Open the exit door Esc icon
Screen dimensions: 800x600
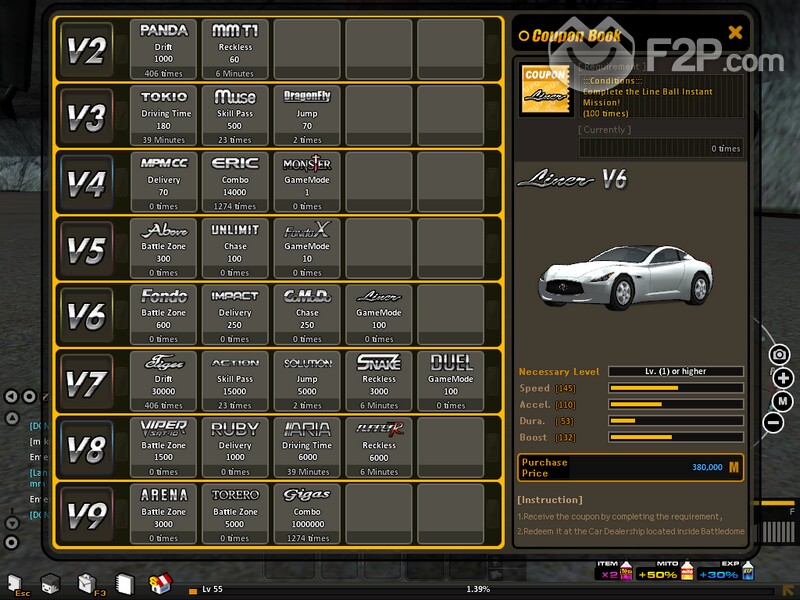[14, 582]
